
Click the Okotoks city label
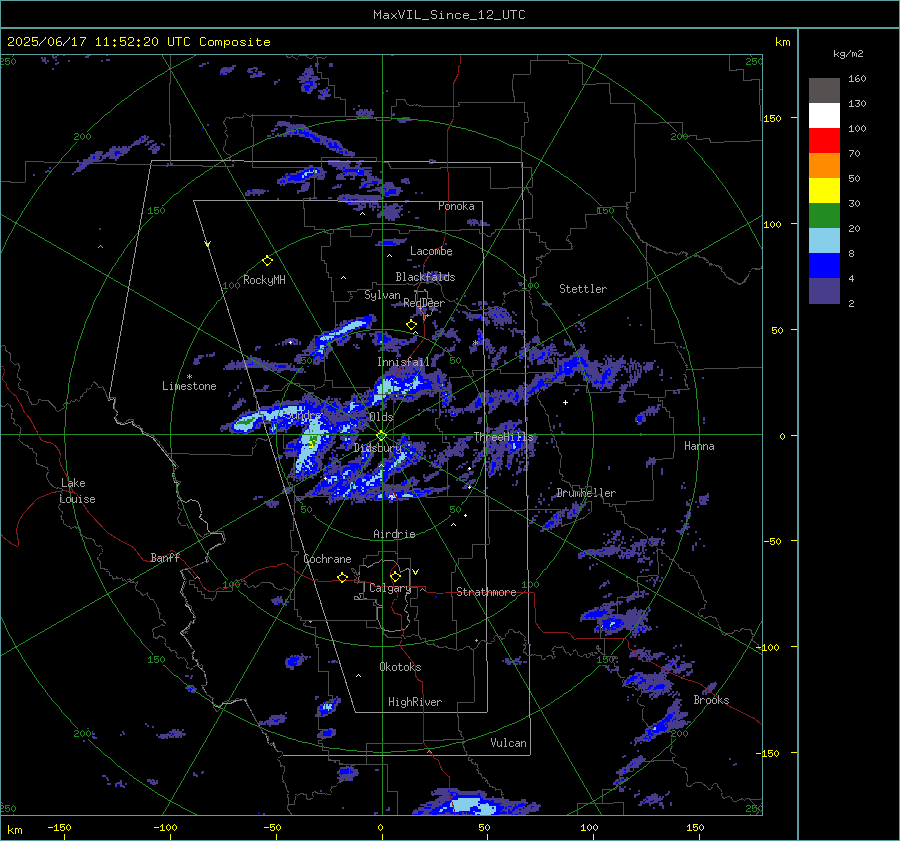[400, 667]
